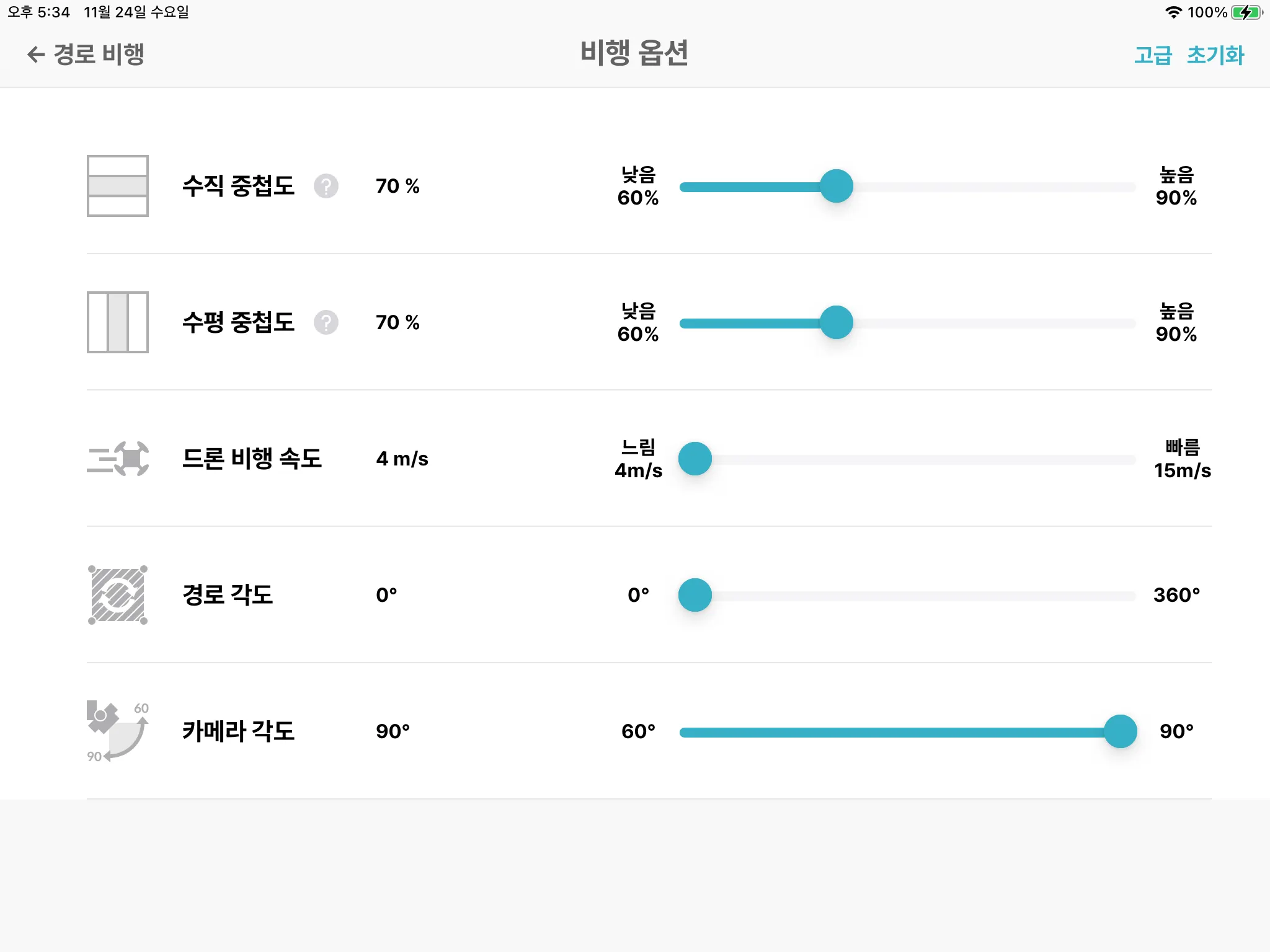Reset options with 초기화
The image size is (1270, 952).
[1215, 55]
